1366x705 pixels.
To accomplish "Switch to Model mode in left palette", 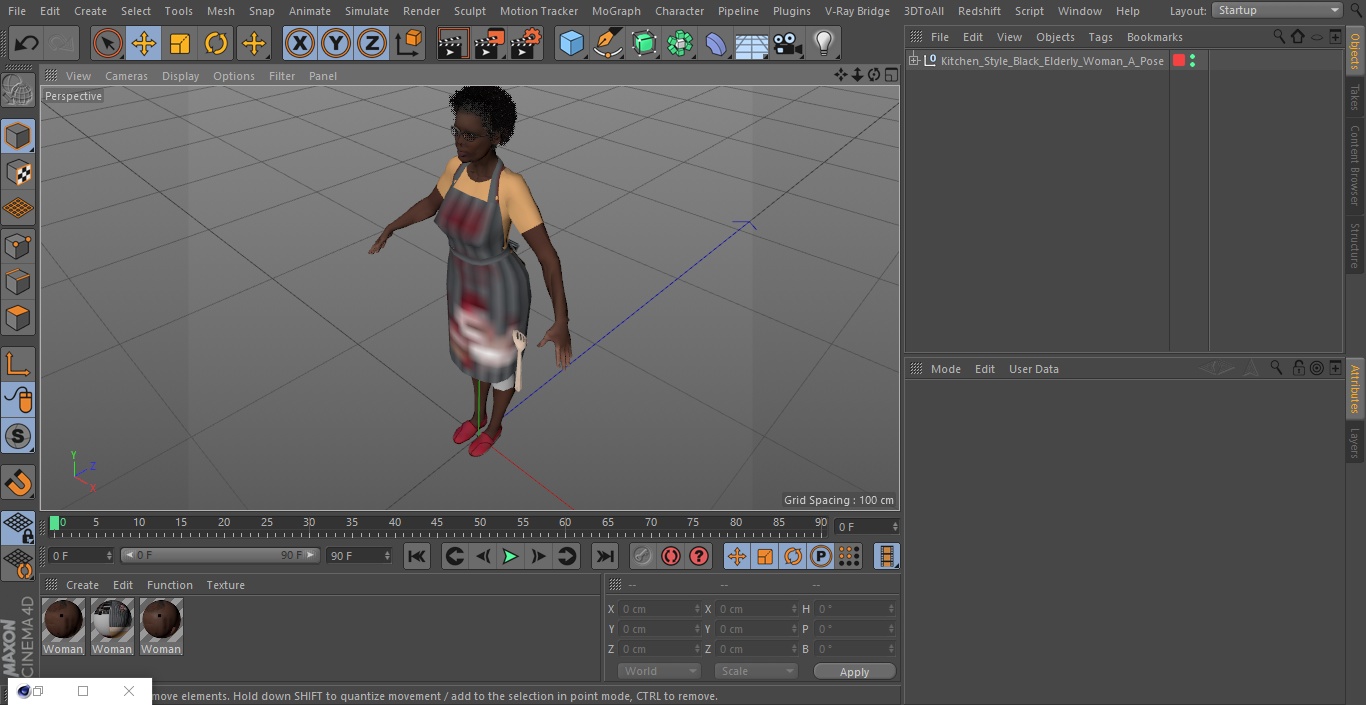I will click(18, 136).
